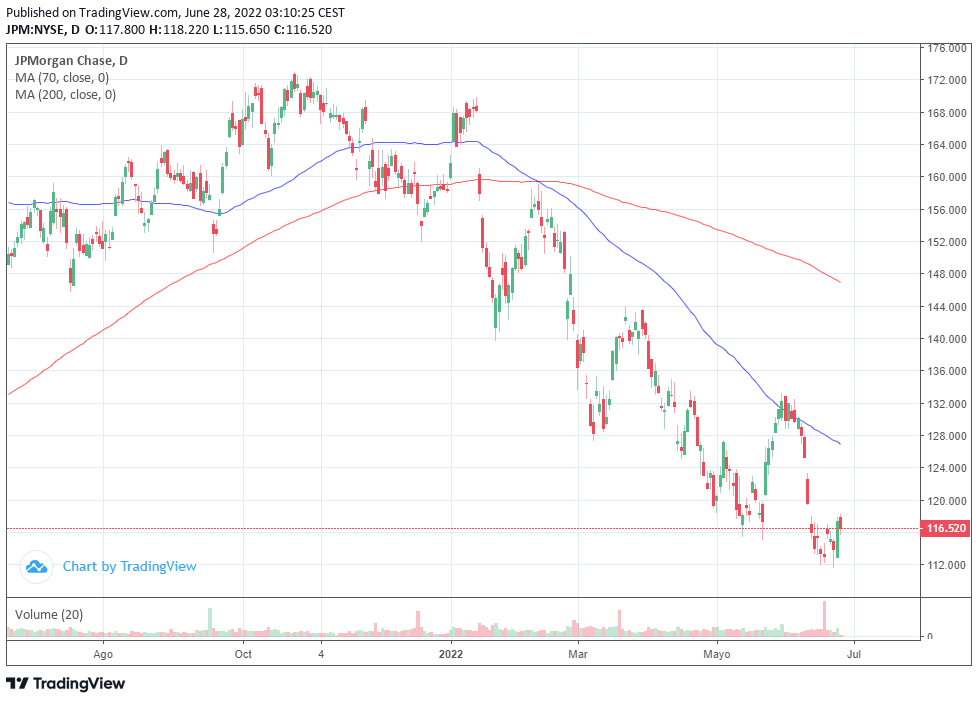This screenshot has width=978, height=702.
Task: Click the volume axis 0 label
Action: (930, 636)
